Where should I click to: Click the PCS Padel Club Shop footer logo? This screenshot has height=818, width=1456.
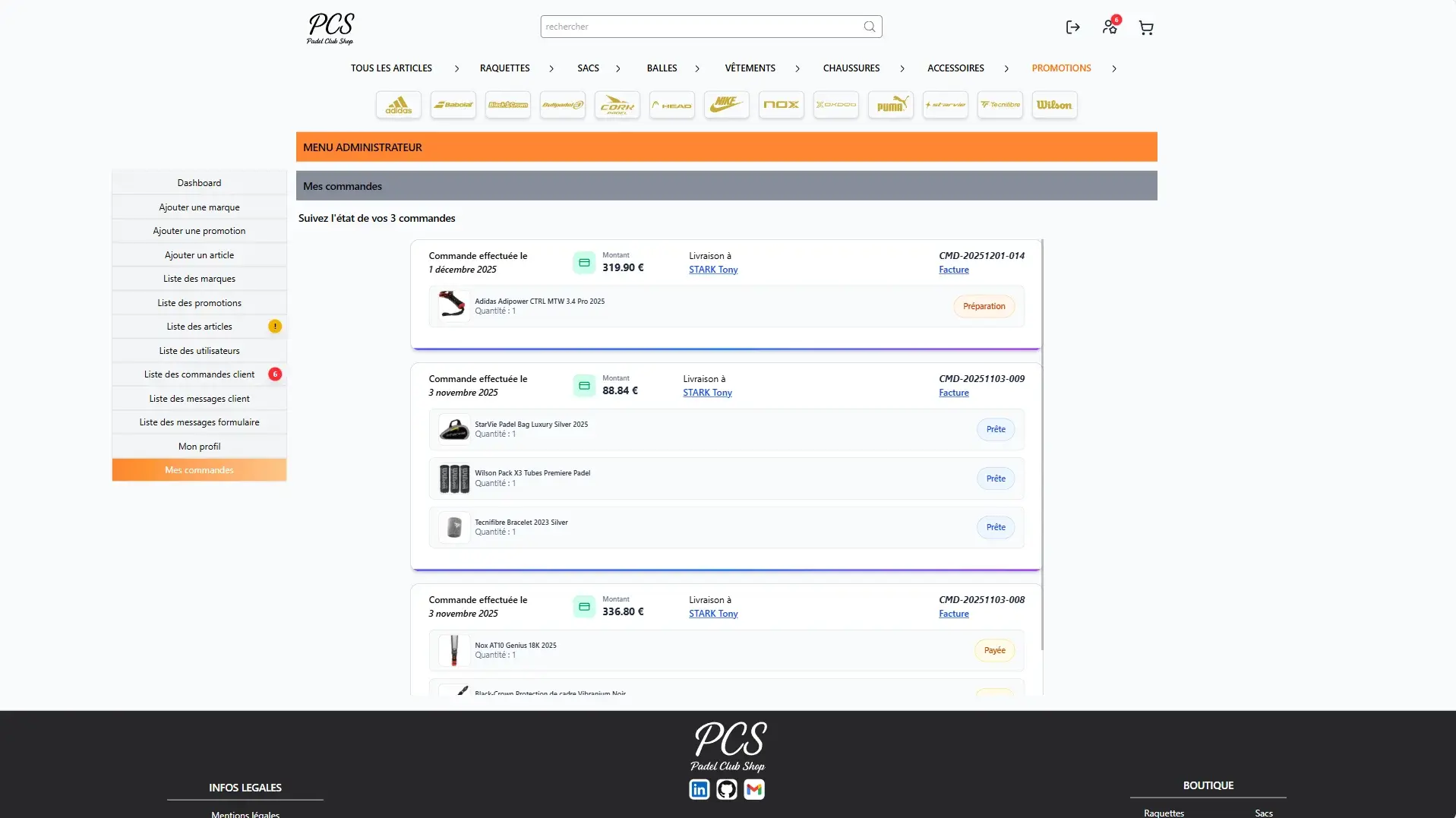pyautogui.click(x=729, y=747)
